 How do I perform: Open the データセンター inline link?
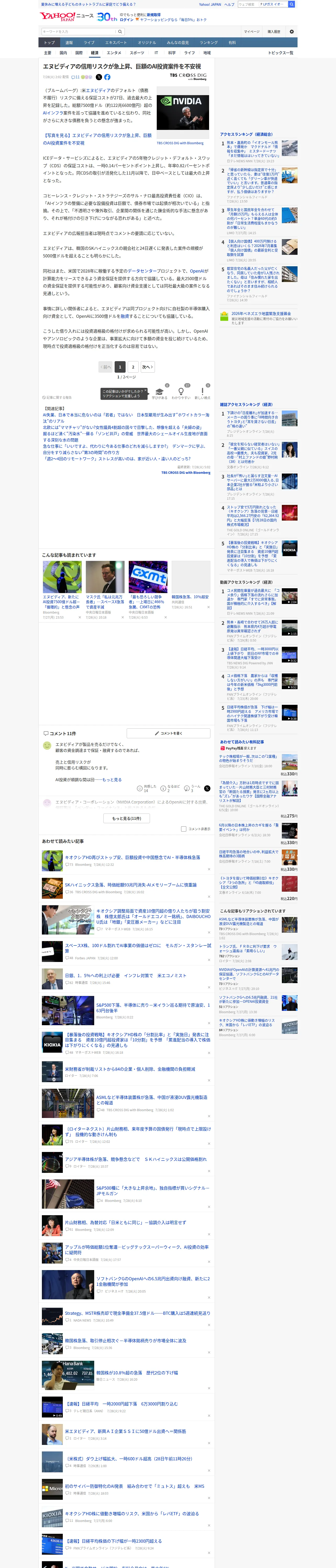click(142, 271)
